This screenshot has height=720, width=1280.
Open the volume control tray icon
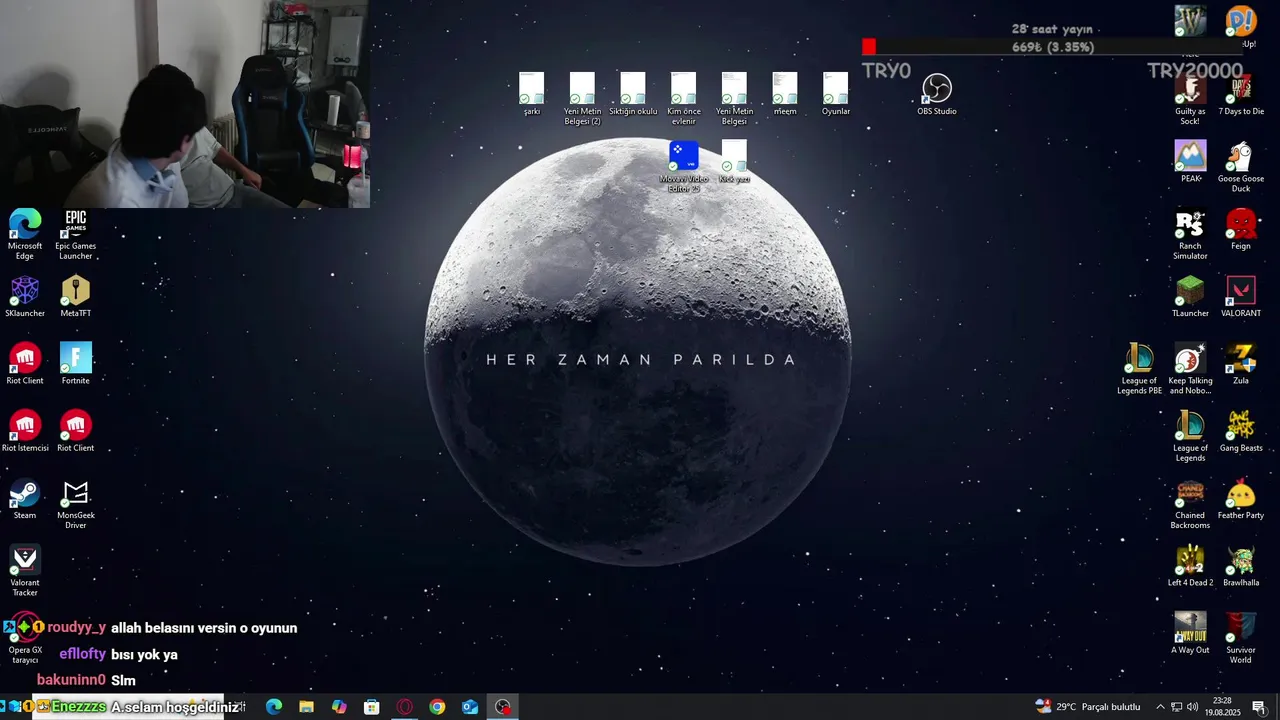pyautogui.click(x=1193, y=707)
